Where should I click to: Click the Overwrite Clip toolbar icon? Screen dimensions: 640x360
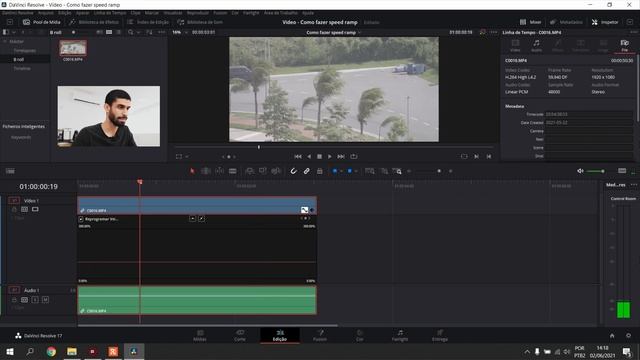262,171
